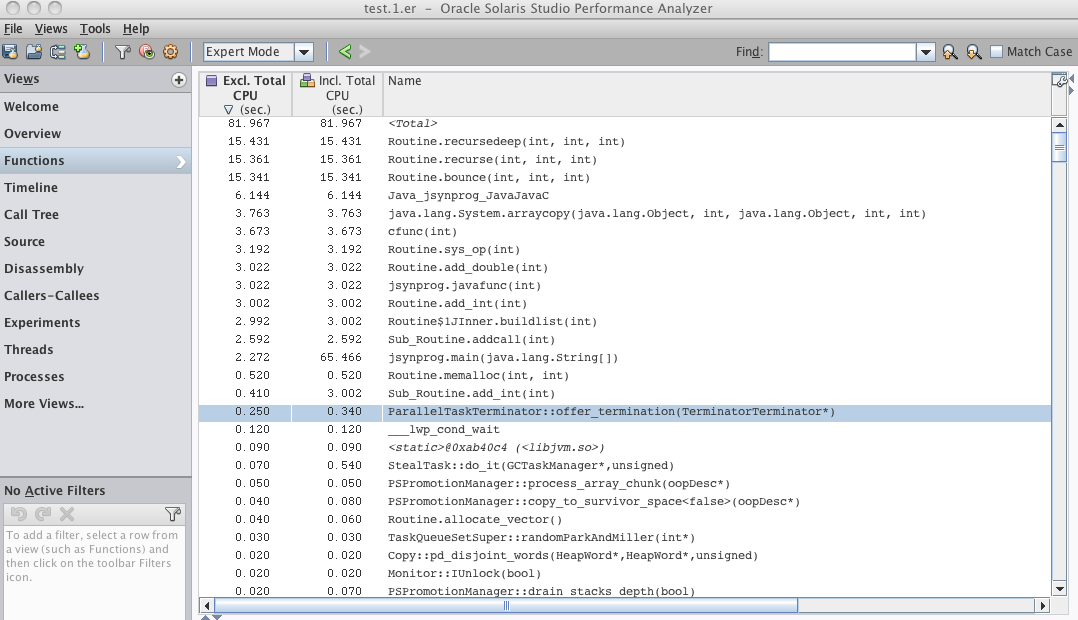Image resolution: width=1078 pixels, height=620 pixels.
Task: Open the Expert Mode dropdown
Action: [x=258, y=52]
